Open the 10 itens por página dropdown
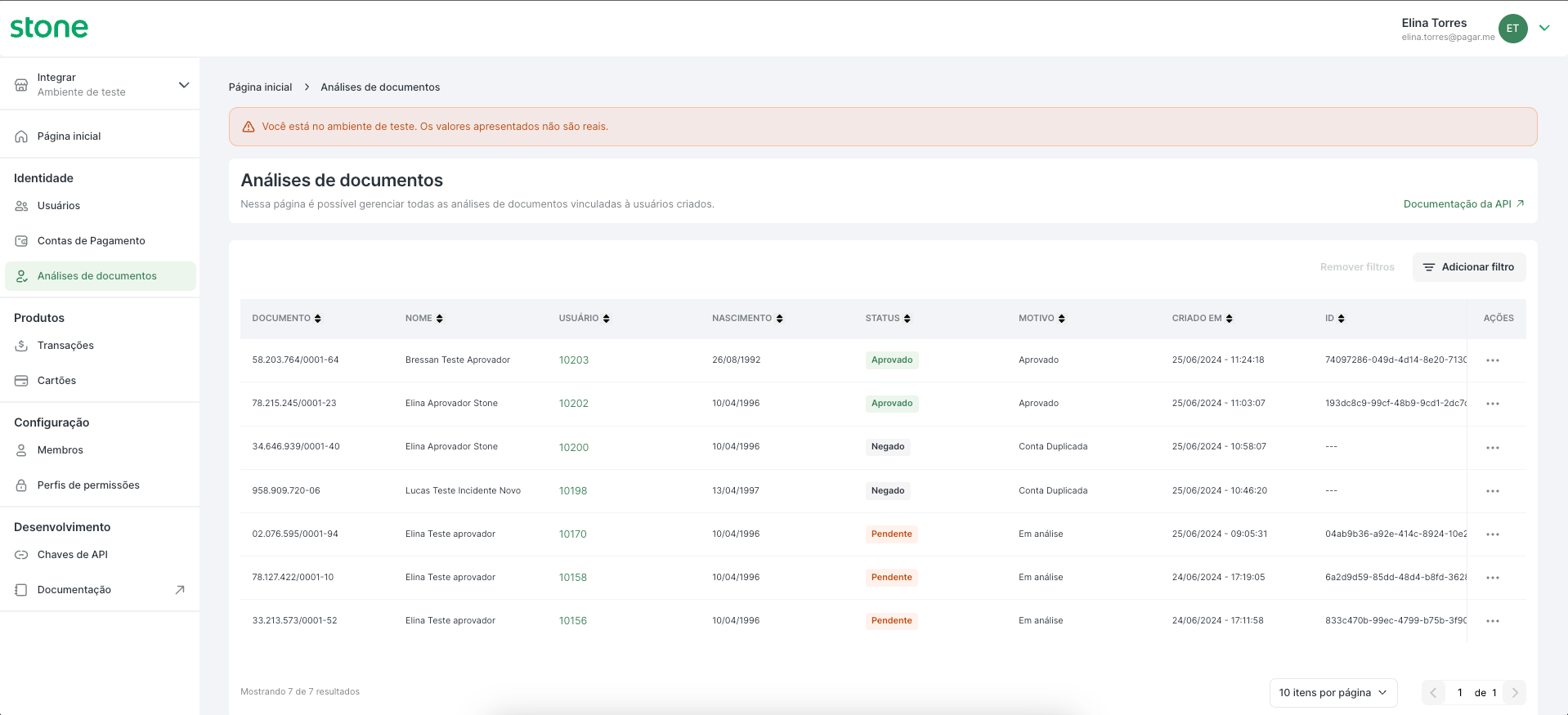 point(1333,693)
